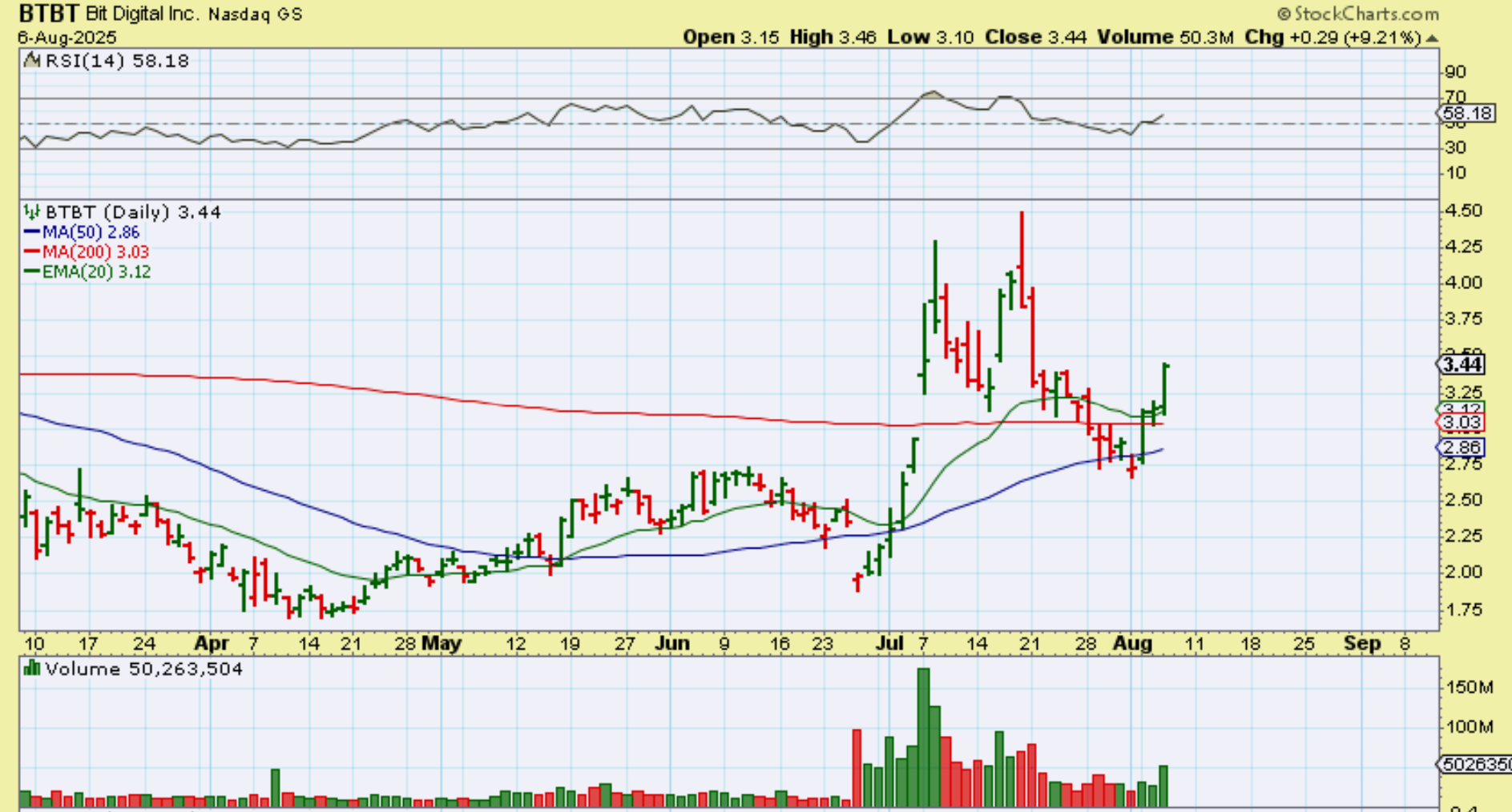Click the 150M volume axis label
1512x812 pixels.
[x=1470, y=687]
